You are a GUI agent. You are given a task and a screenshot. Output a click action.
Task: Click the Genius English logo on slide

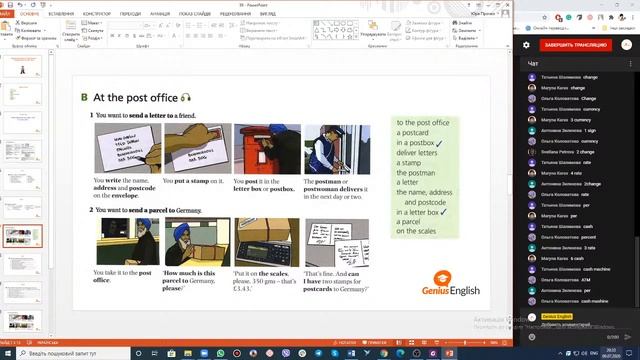coord(451,283)
